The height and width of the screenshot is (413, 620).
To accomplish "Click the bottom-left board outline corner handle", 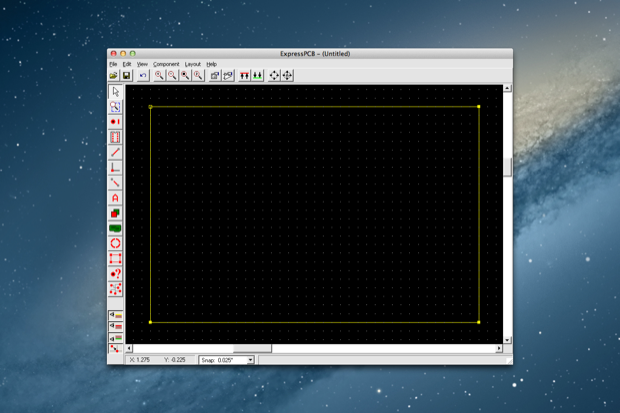I will [x=150, y=322].
